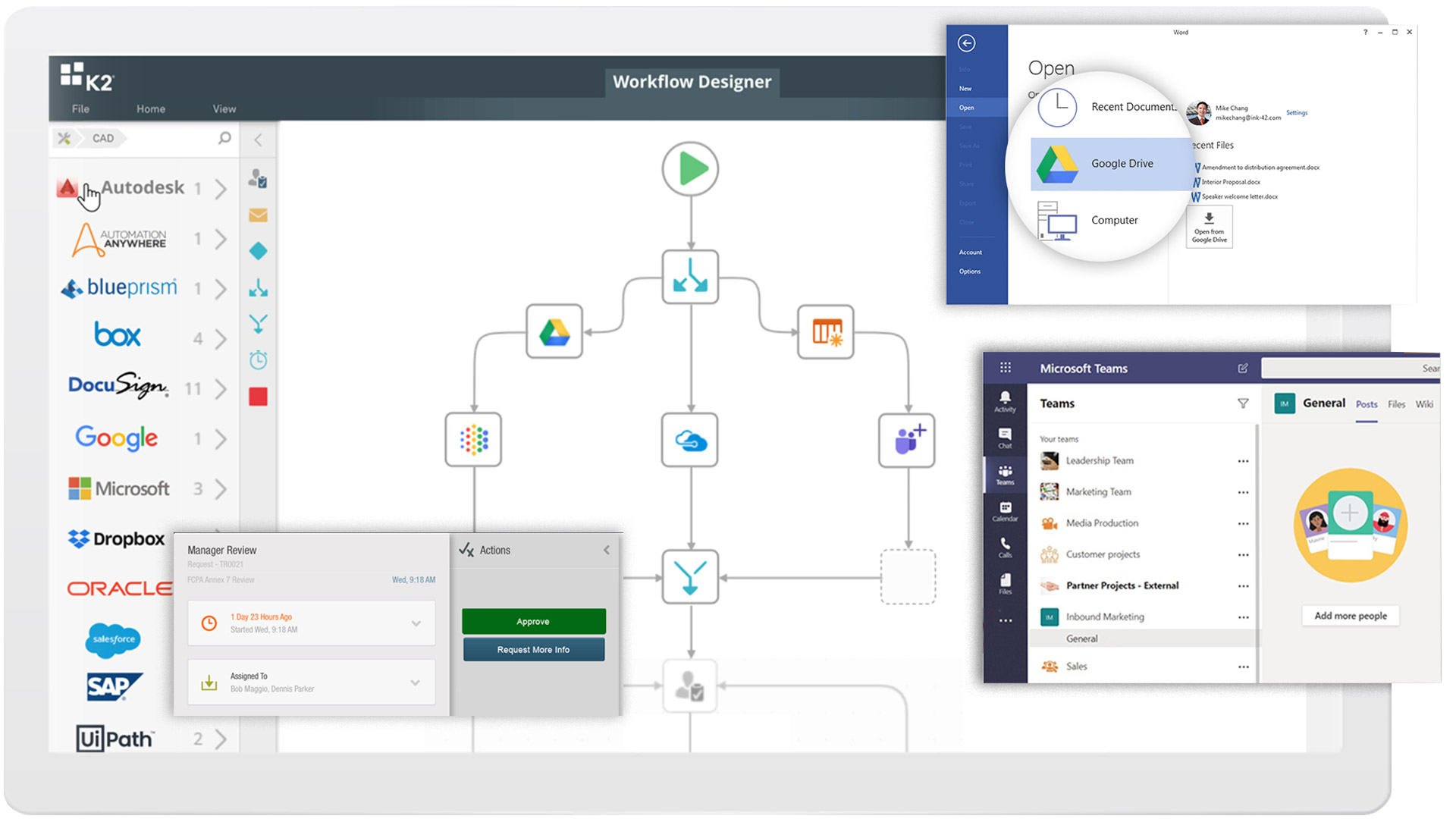The image size is (1456, 819).
Task: Select Recent Documents in Word Open
Action: (1107, 107)
